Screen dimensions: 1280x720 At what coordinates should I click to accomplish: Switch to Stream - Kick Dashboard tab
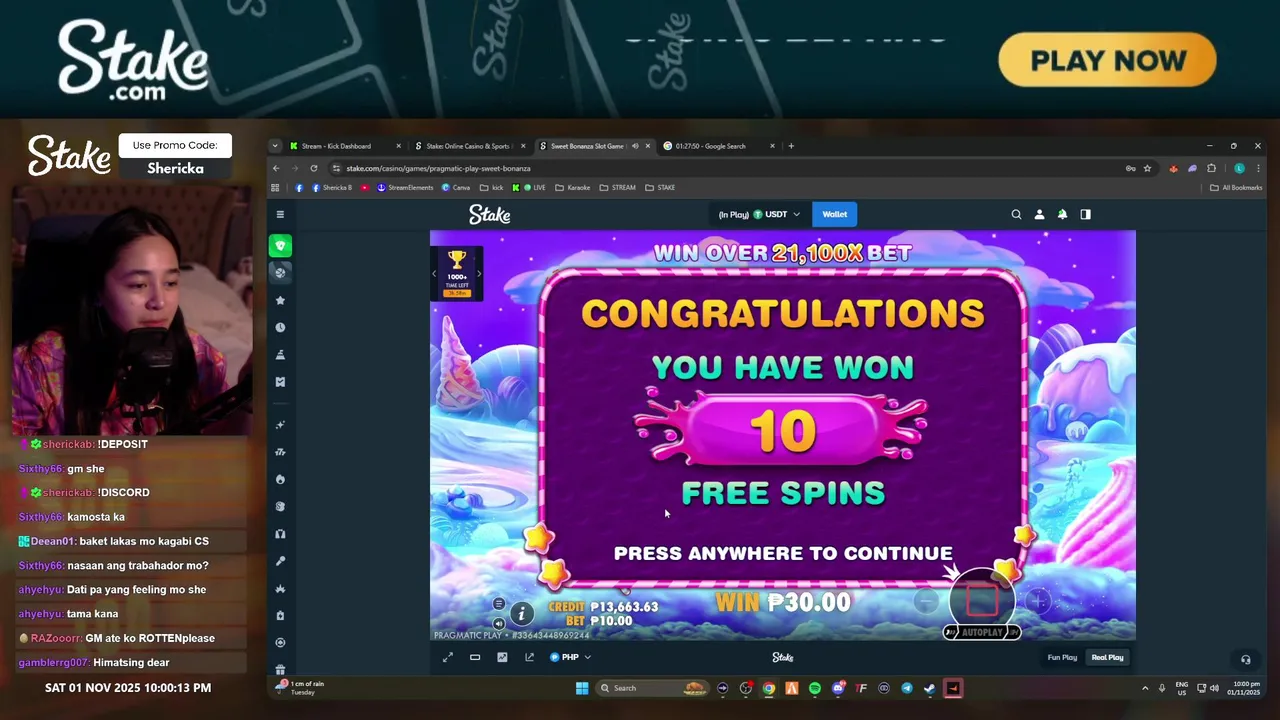[x=345, y=146]
